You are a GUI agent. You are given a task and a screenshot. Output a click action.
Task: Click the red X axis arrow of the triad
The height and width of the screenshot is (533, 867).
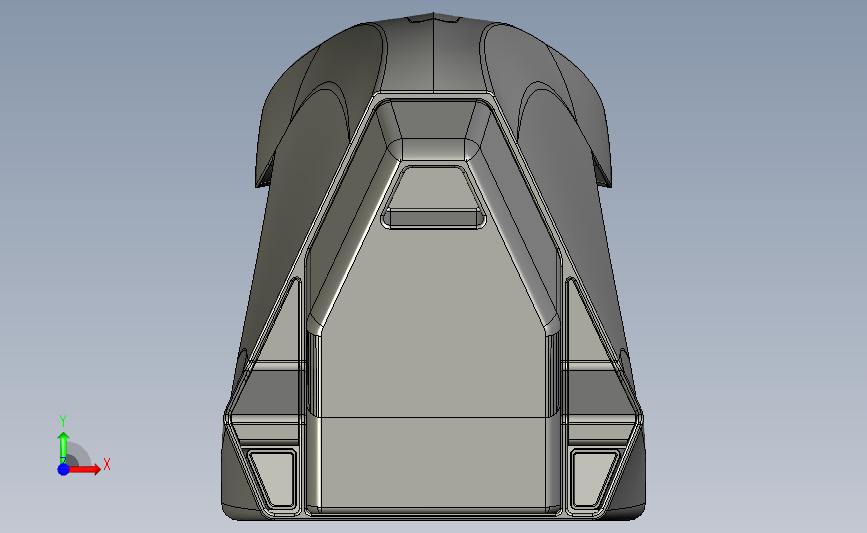coord(84,469)
